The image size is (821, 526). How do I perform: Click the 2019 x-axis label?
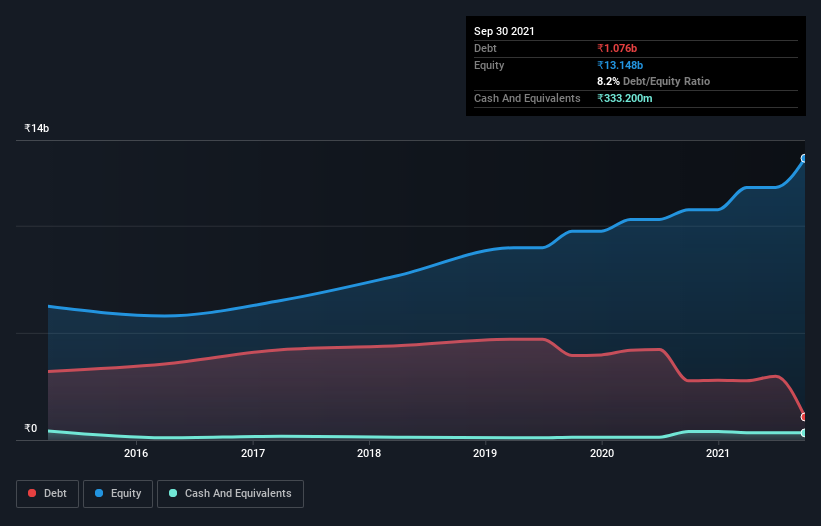pyautogui.click(x=485, y=453)
